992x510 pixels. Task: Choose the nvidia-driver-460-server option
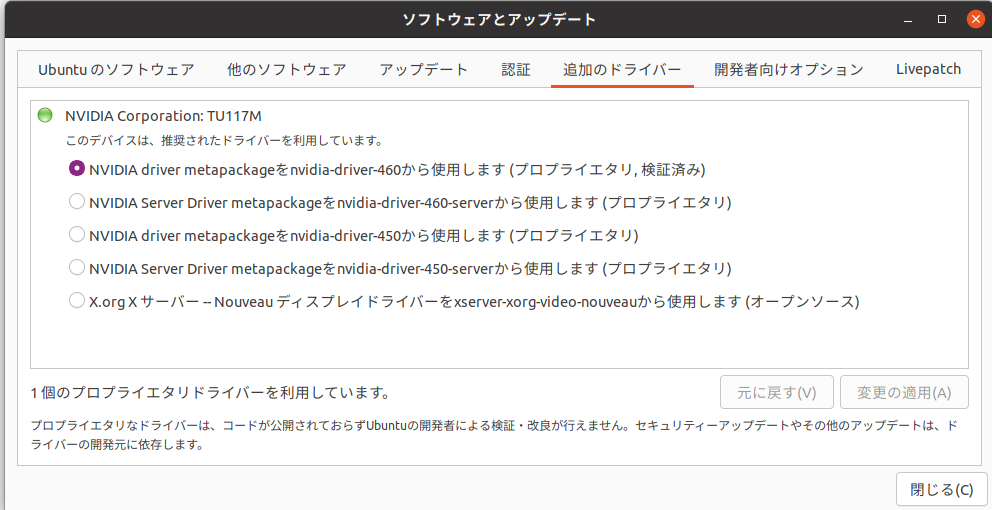pyautogui.click(x=77, y=202)
